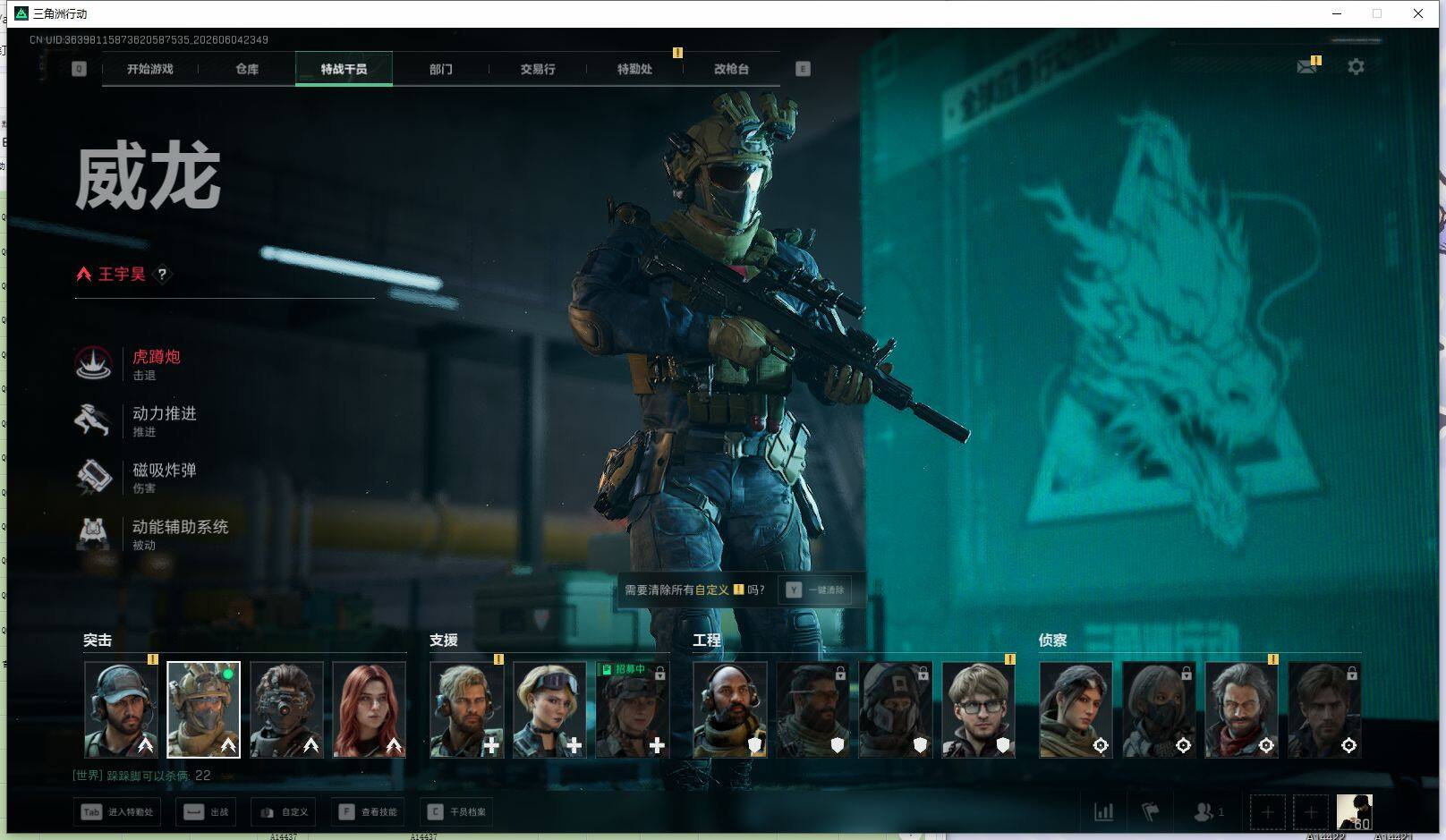The height and width of the screenshot is (840, 1446).
Task: Click the 突击 class heading
Action: (x=98, y=641)
